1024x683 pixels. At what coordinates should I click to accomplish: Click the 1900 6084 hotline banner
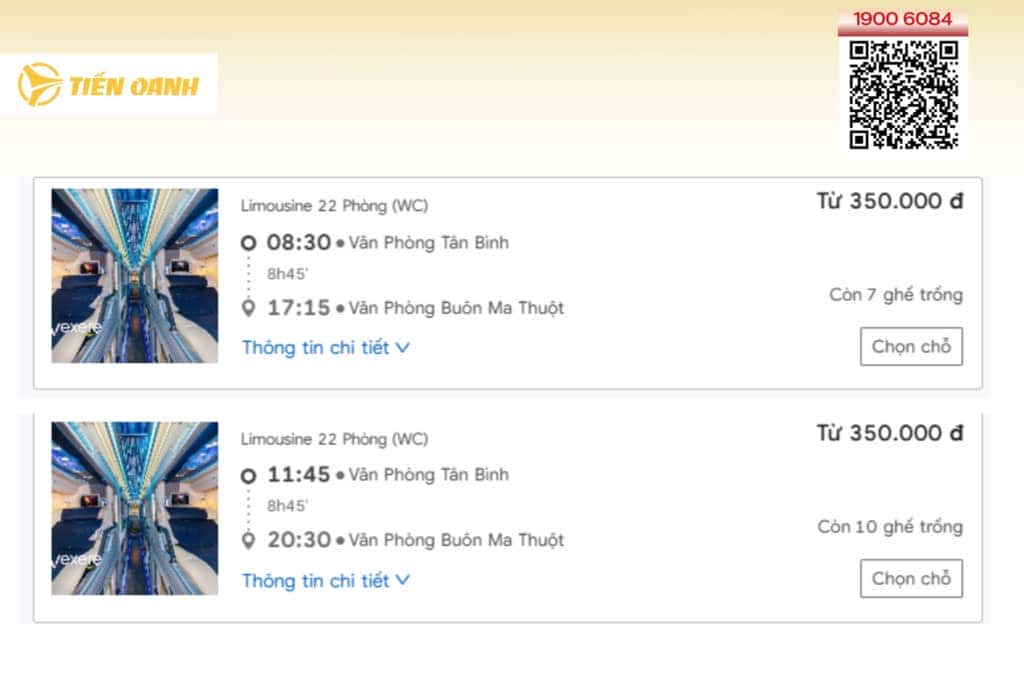pyautogui.click(x=903, y=19)
